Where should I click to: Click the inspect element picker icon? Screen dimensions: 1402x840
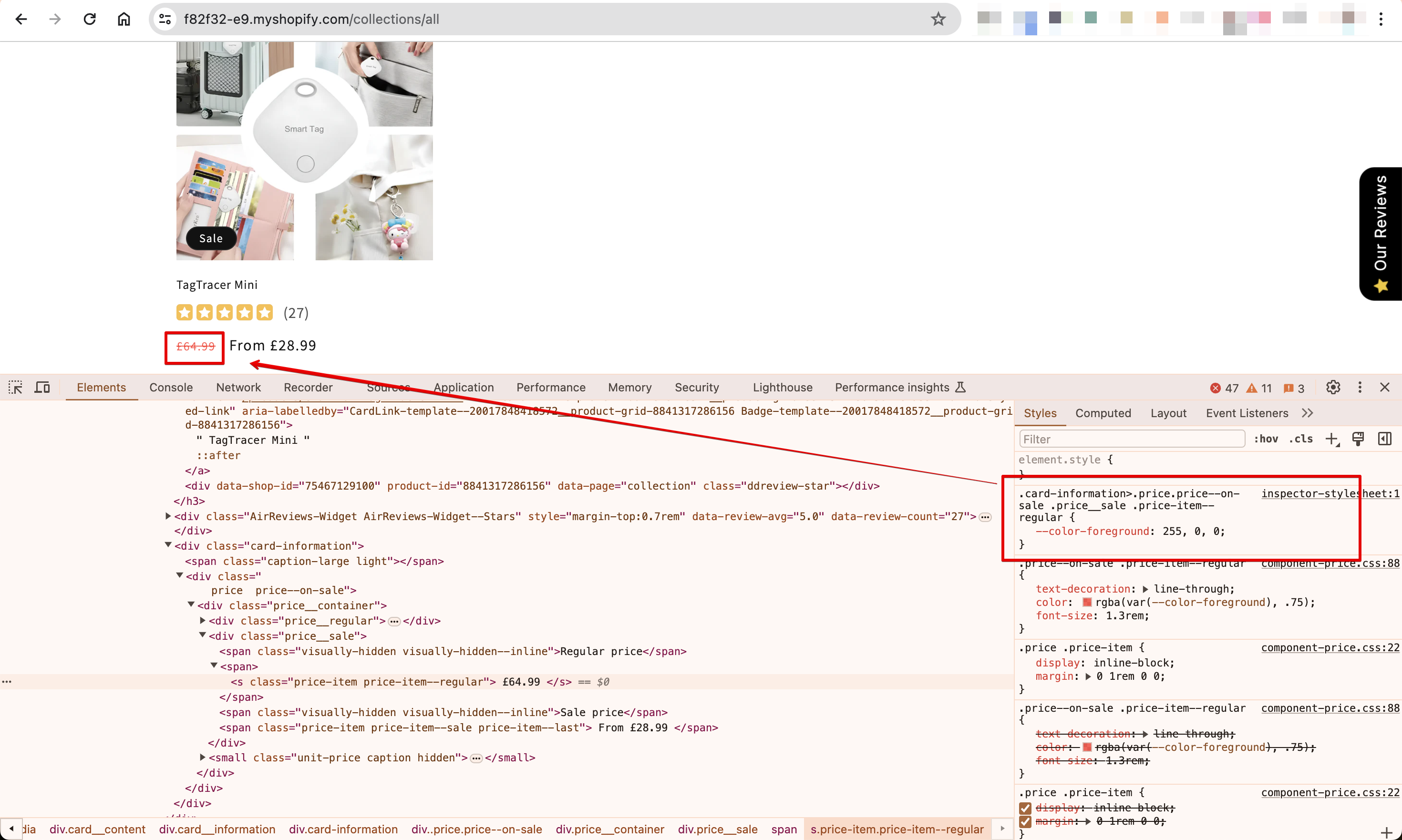[x=15, y=387]
